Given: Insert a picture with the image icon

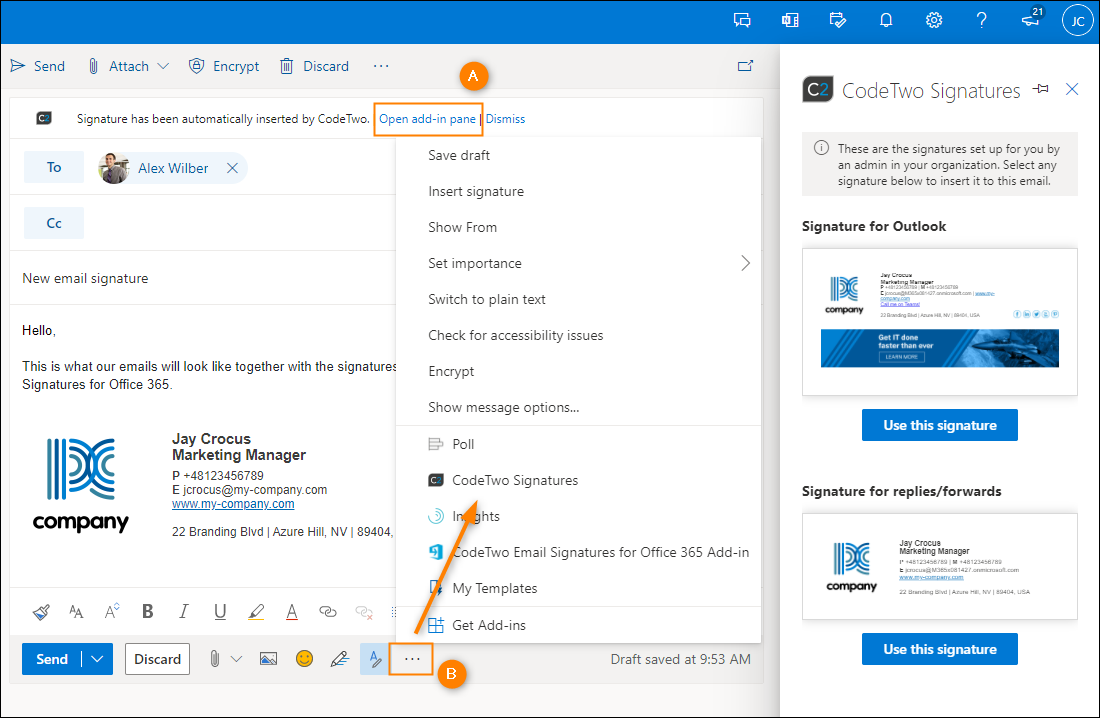Looking at the screenshot, I should pyautogui.click(x=268, y=659).
